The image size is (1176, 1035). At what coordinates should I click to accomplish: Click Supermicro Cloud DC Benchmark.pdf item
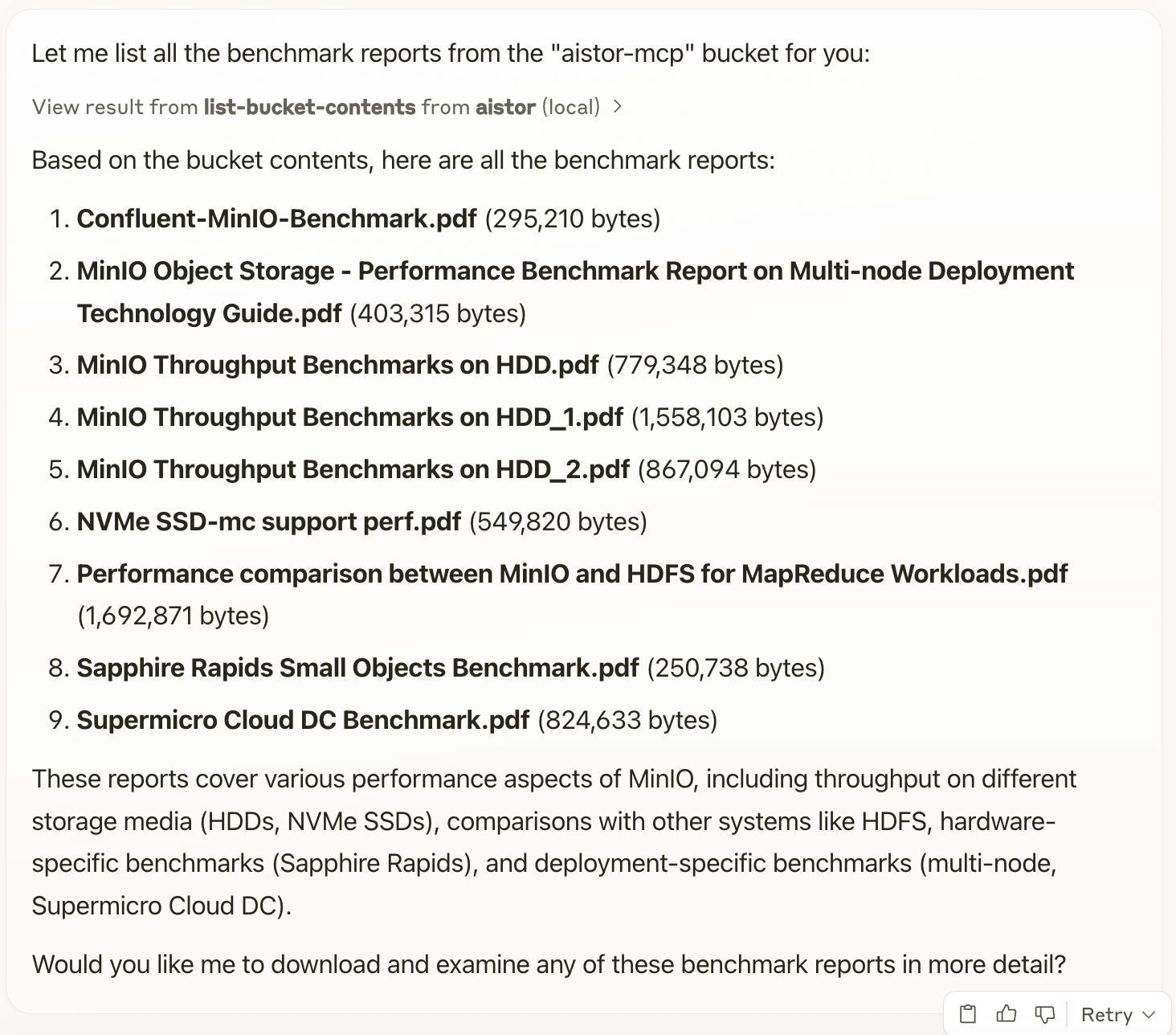tap(303, 719)
